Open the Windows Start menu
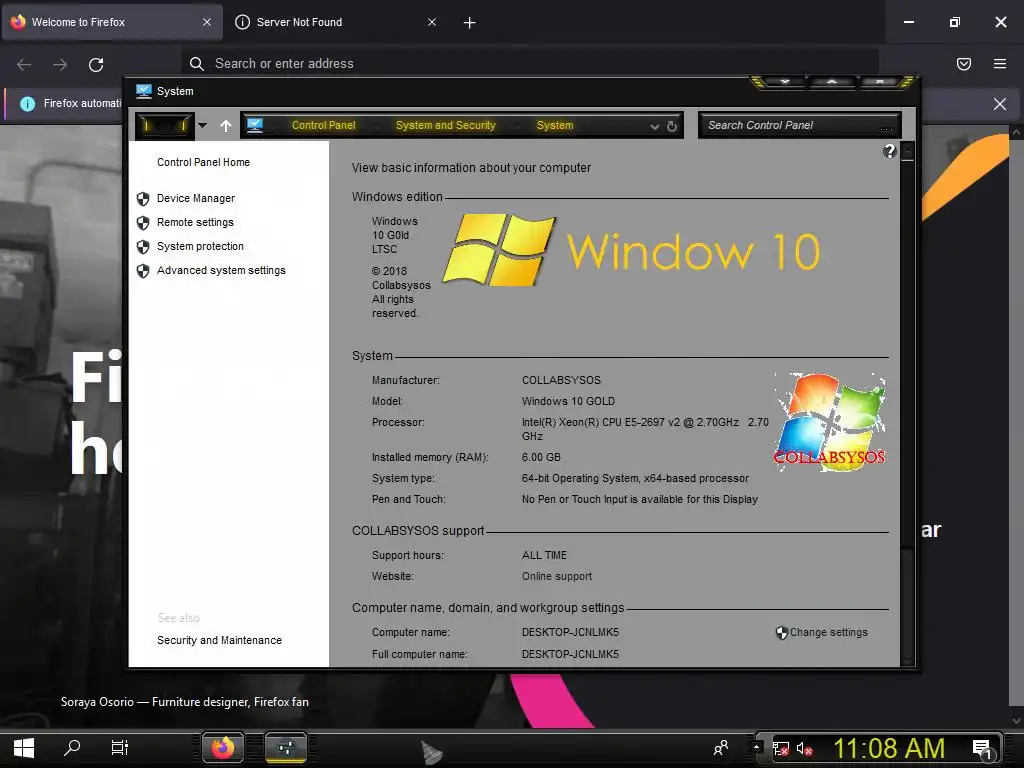This screenshot has width=1024, height=768. click(x=24, y=748)
